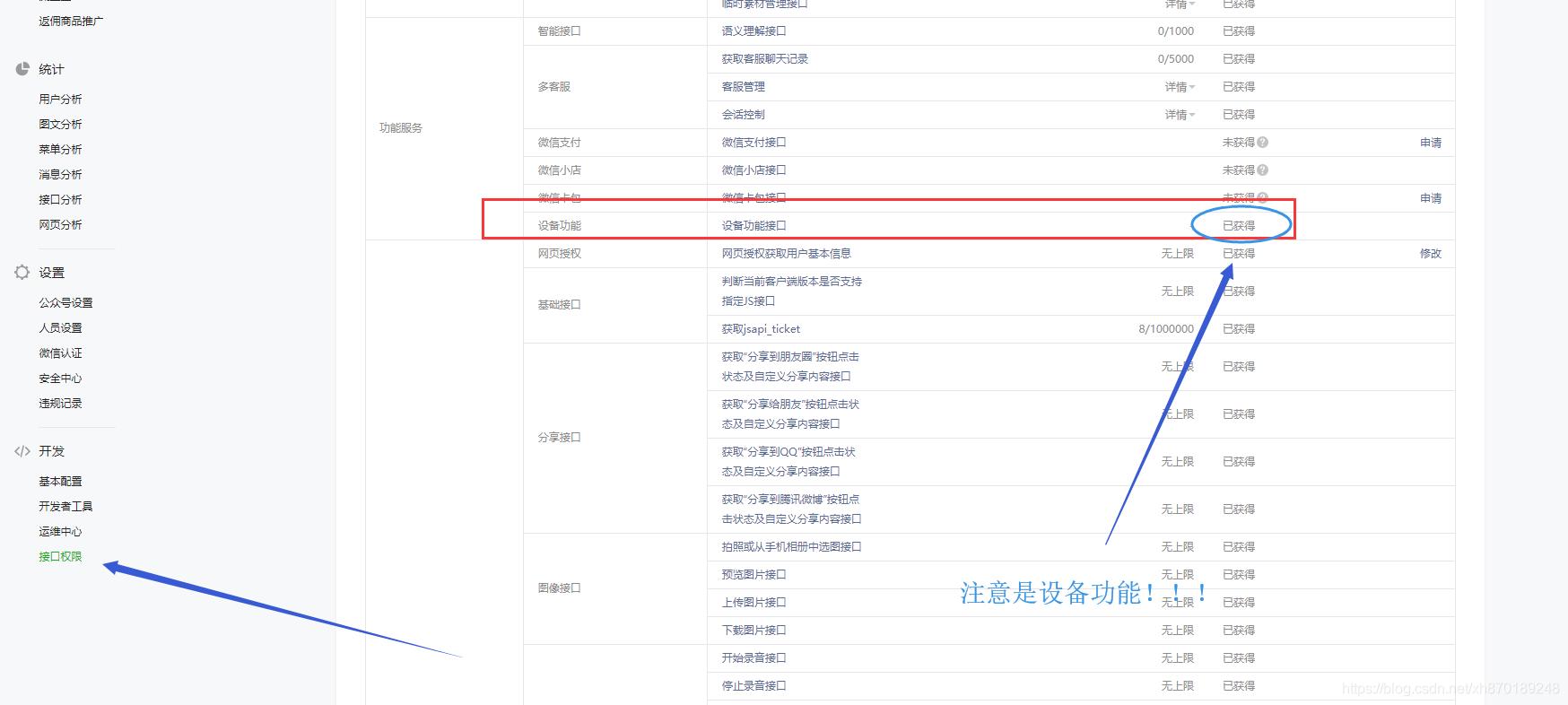This screenshot has width=1568, height=705.
Task: Click the code icon beside 开发
Action: [x=22, y=451]
